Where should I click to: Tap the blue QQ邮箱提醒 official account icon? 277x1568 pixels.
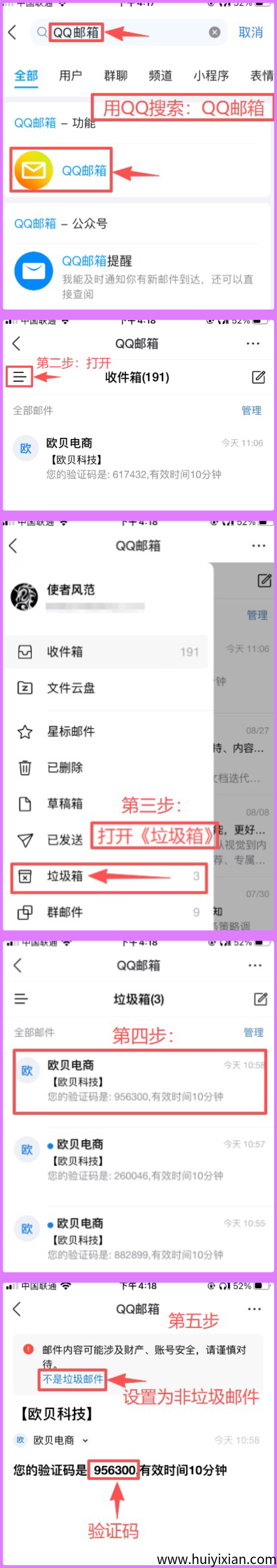[x=34, y=270]
